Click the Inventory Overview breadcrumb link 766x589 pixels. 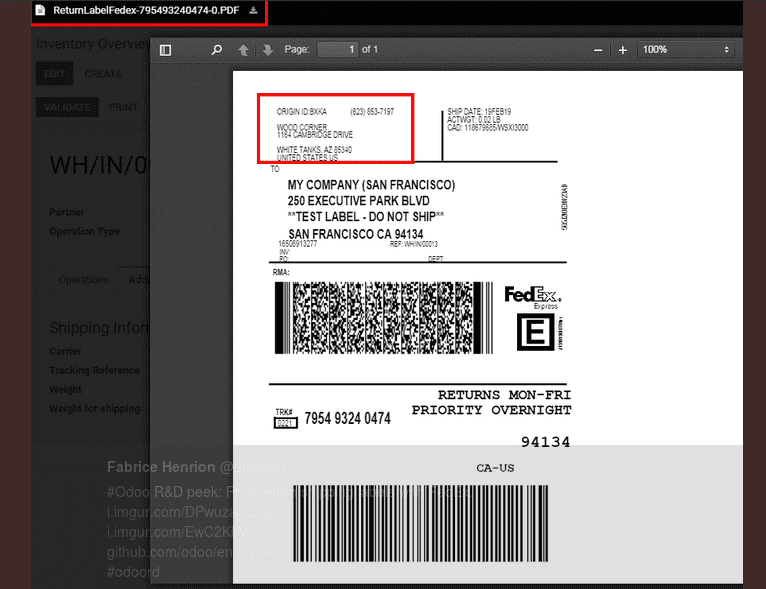pyautogui.click(x=93, y=44)
